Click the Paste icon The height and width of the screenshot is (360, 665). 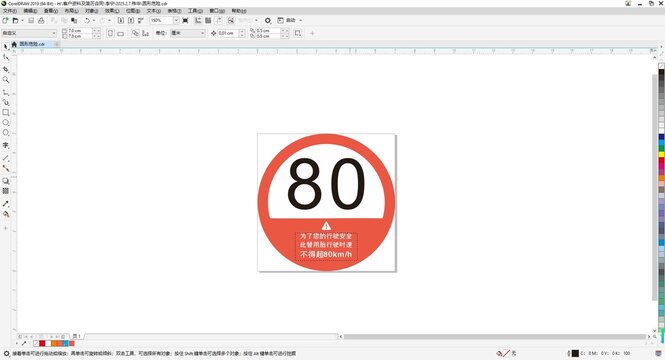click(x=74, y=20)
